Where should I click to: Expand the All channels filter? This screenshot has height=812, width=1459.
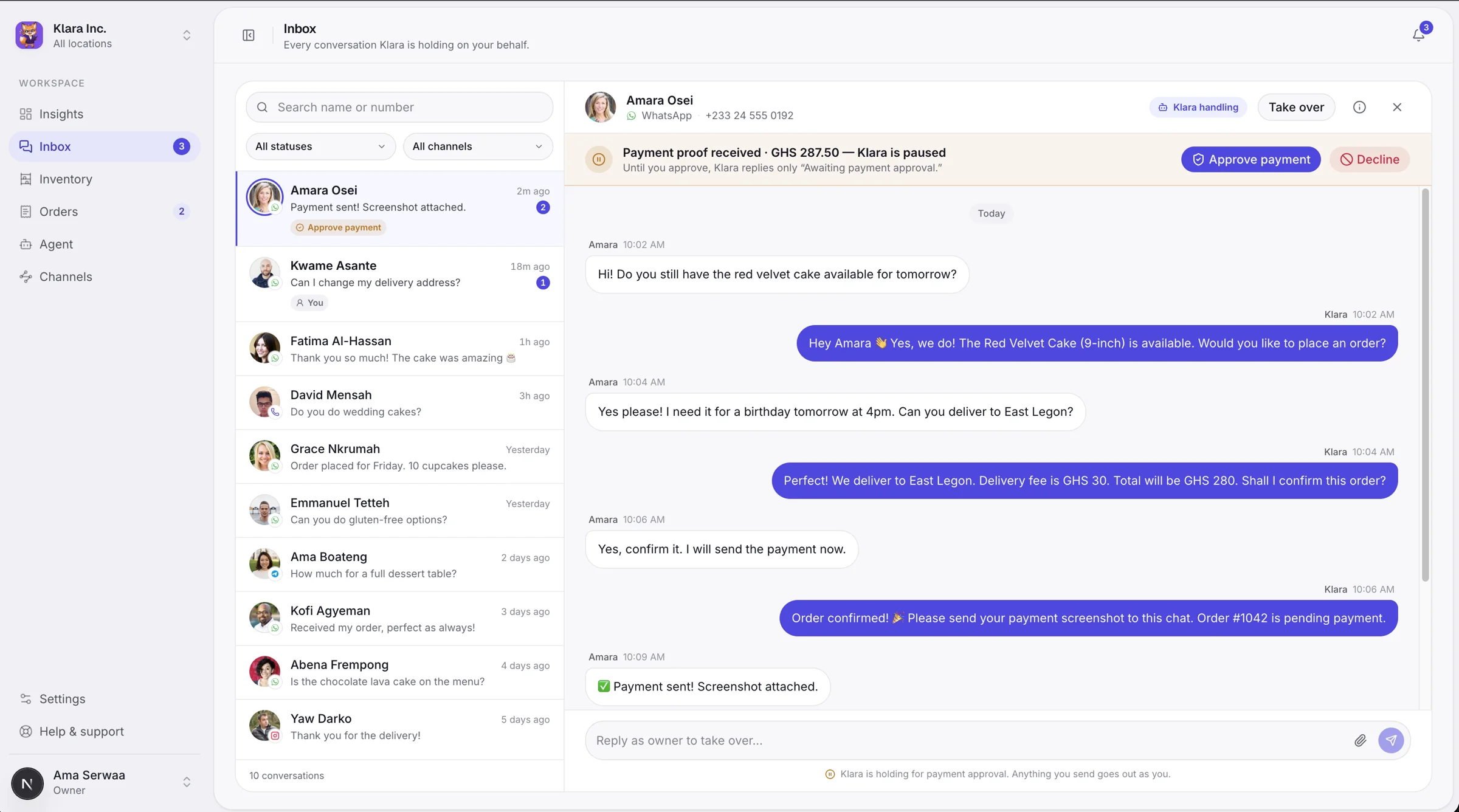(x=478, y=146)
